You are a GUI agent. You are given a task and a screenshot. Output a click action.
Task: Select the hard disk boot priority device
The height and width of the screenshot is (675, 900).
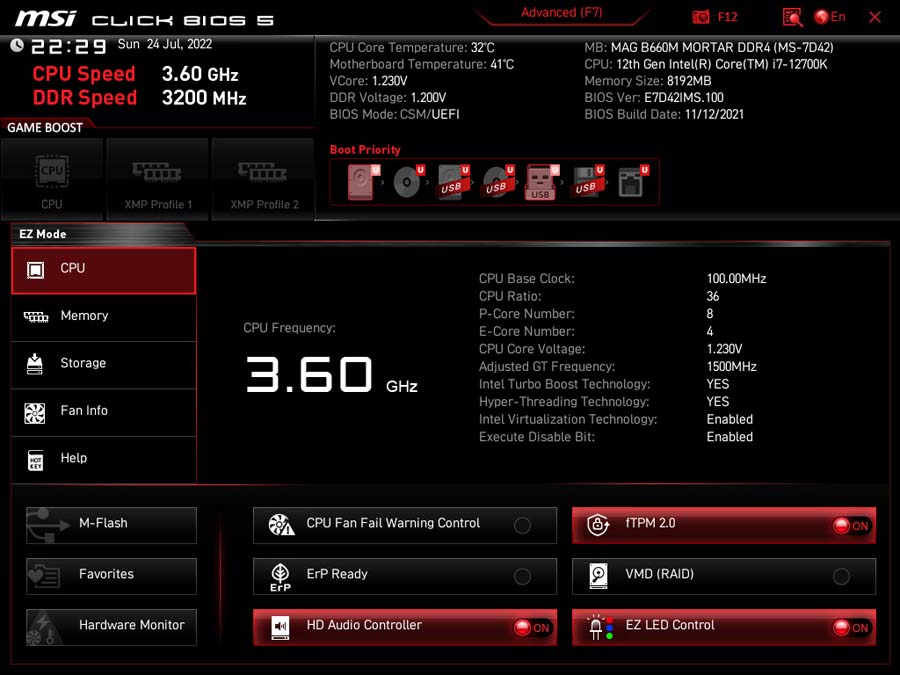(363, 182)
